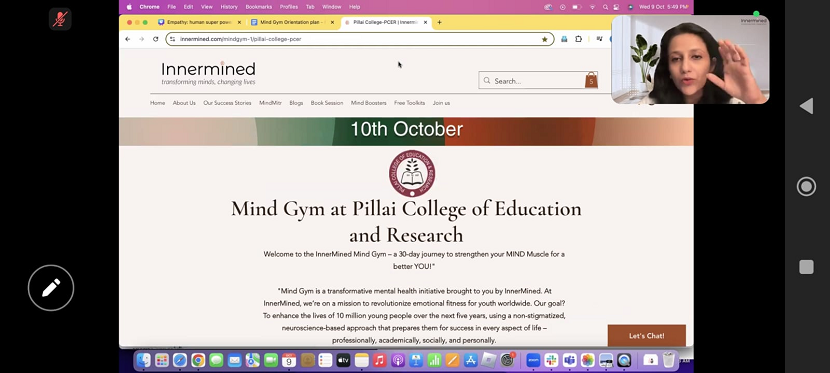Open FaceTime from the Dock
Screen dimensions: 830x373
pos(271,360)
